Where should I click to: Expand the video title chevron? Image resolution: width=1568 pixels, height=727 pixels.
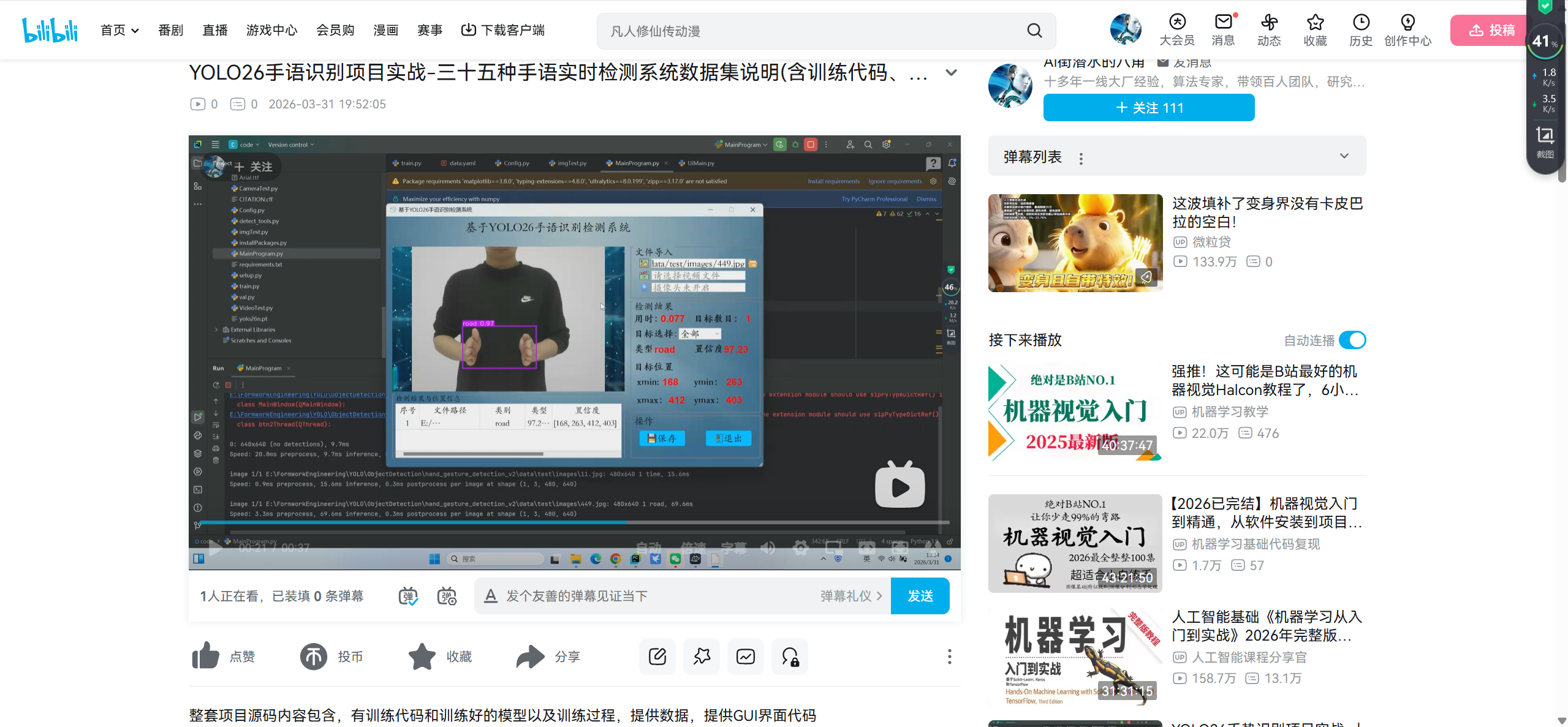[x=951, y=72]
